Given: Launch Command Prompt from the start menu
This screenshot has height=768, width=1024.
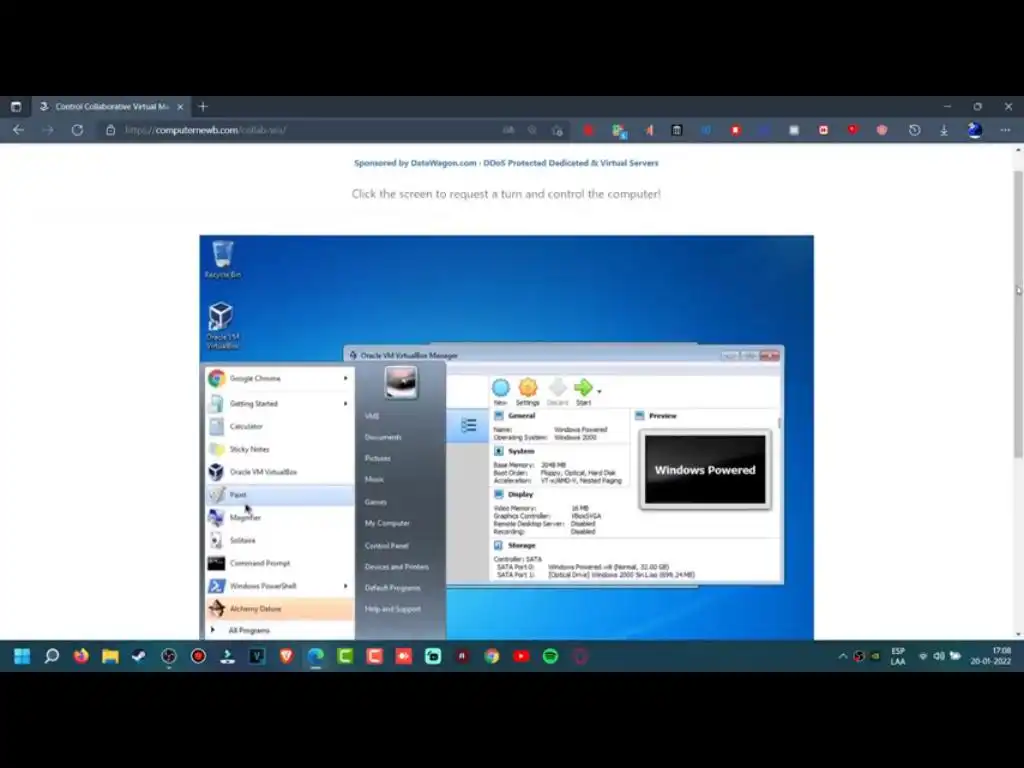Looking at the screenshot, I should click(x=280, y=564).
